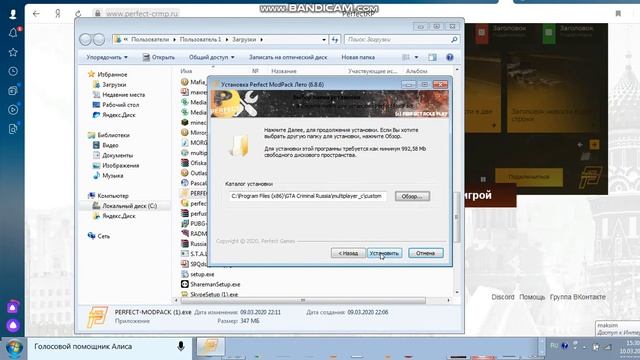This screenshot has width=640, height=360.
Task: Open browser sidebar favorites star
Action: 13,52
